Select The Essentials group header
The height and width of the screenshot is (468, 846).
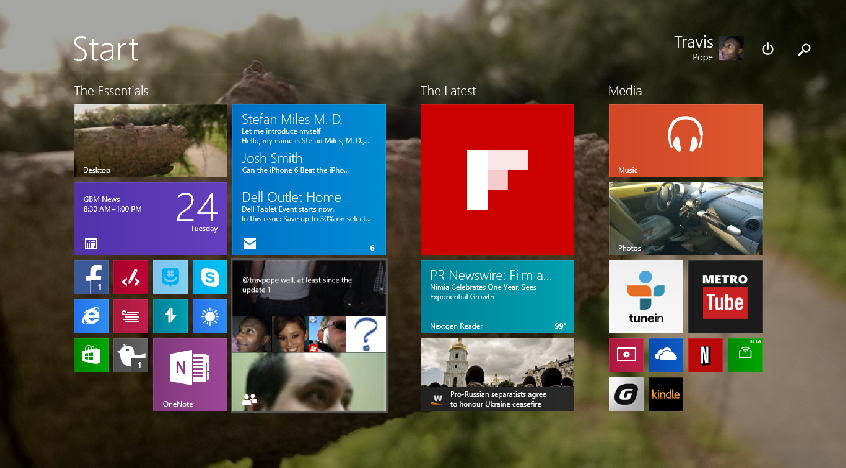(111, 91)
